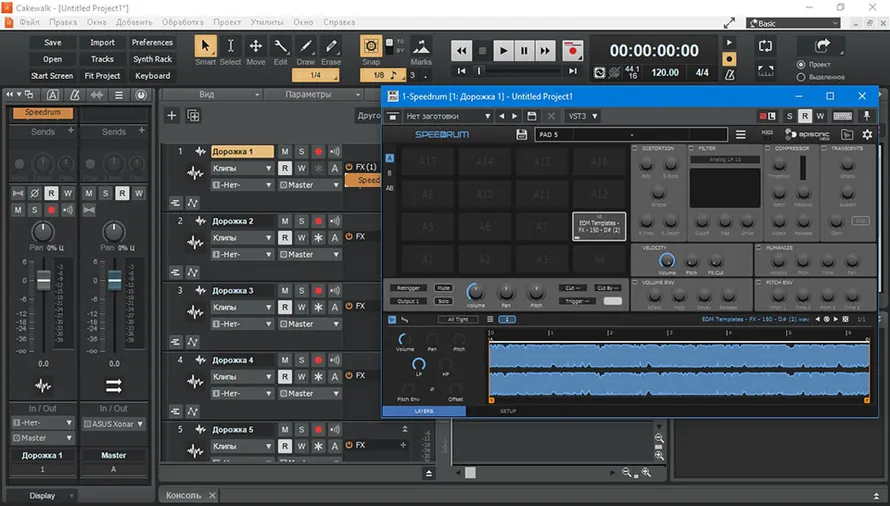Screen dimensions: 890x506
Task: Adjust the Master channel volume fader
Action: [114, 281]
